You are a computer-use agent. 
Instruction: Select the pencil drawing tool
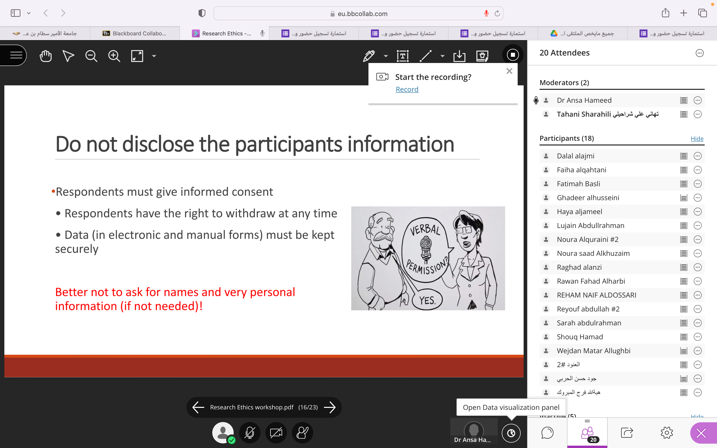click(369, 56)
